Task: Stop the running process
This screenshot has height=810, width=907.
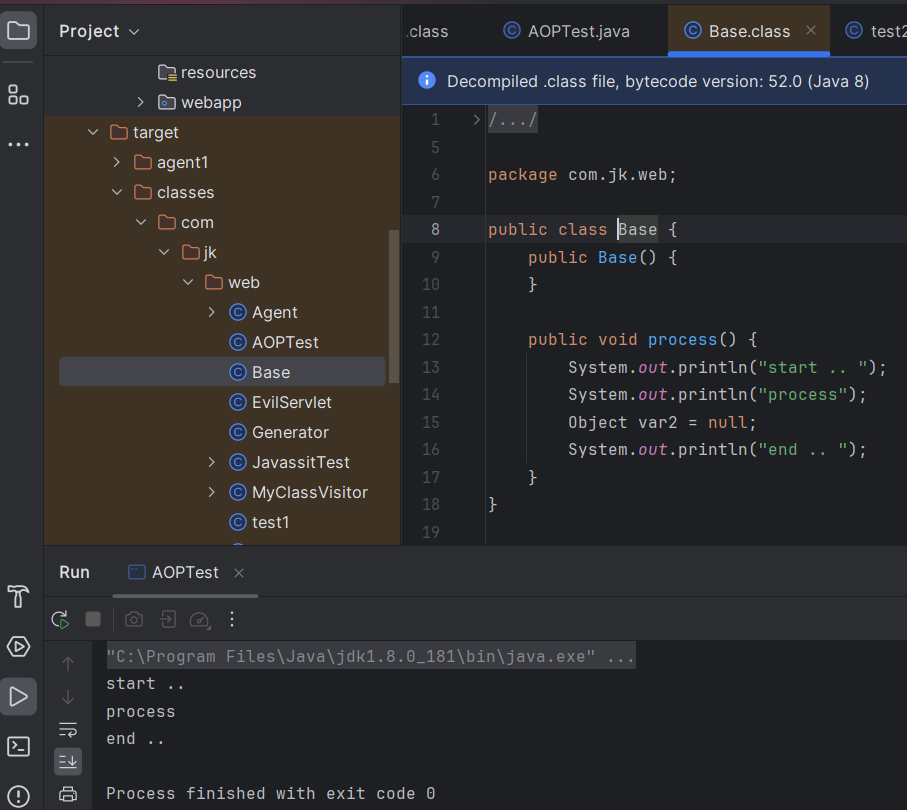Action: pyautogui.click(x=93, y=620)
